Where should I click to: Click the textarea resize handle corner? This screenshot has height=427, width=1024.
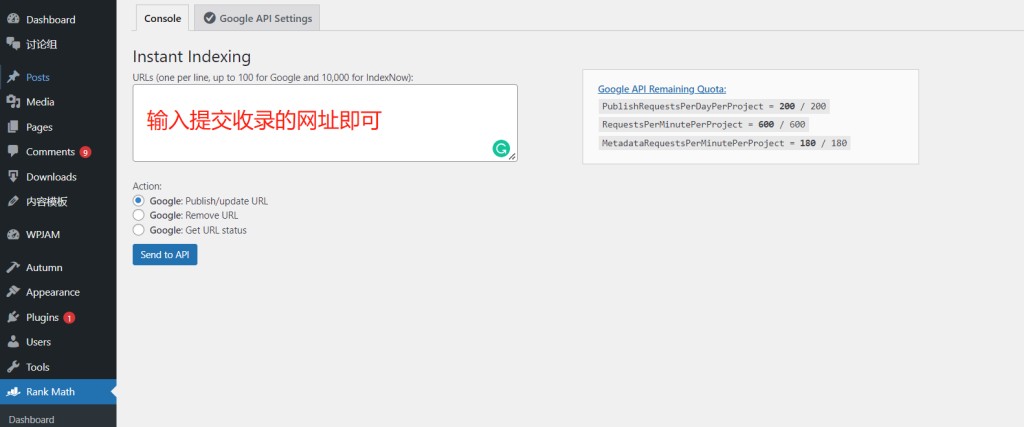click(x=513, y=157)
